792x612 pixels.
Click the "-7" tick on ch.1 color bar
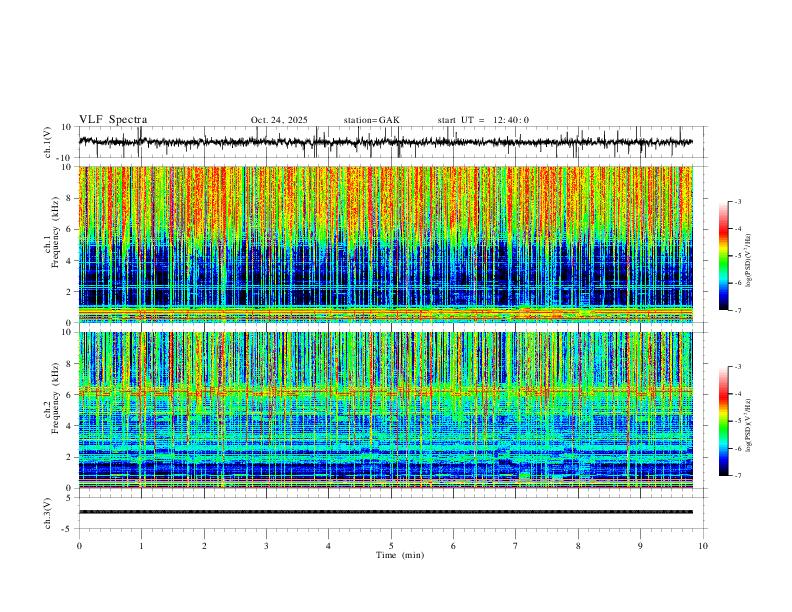(x=737, y=311)
